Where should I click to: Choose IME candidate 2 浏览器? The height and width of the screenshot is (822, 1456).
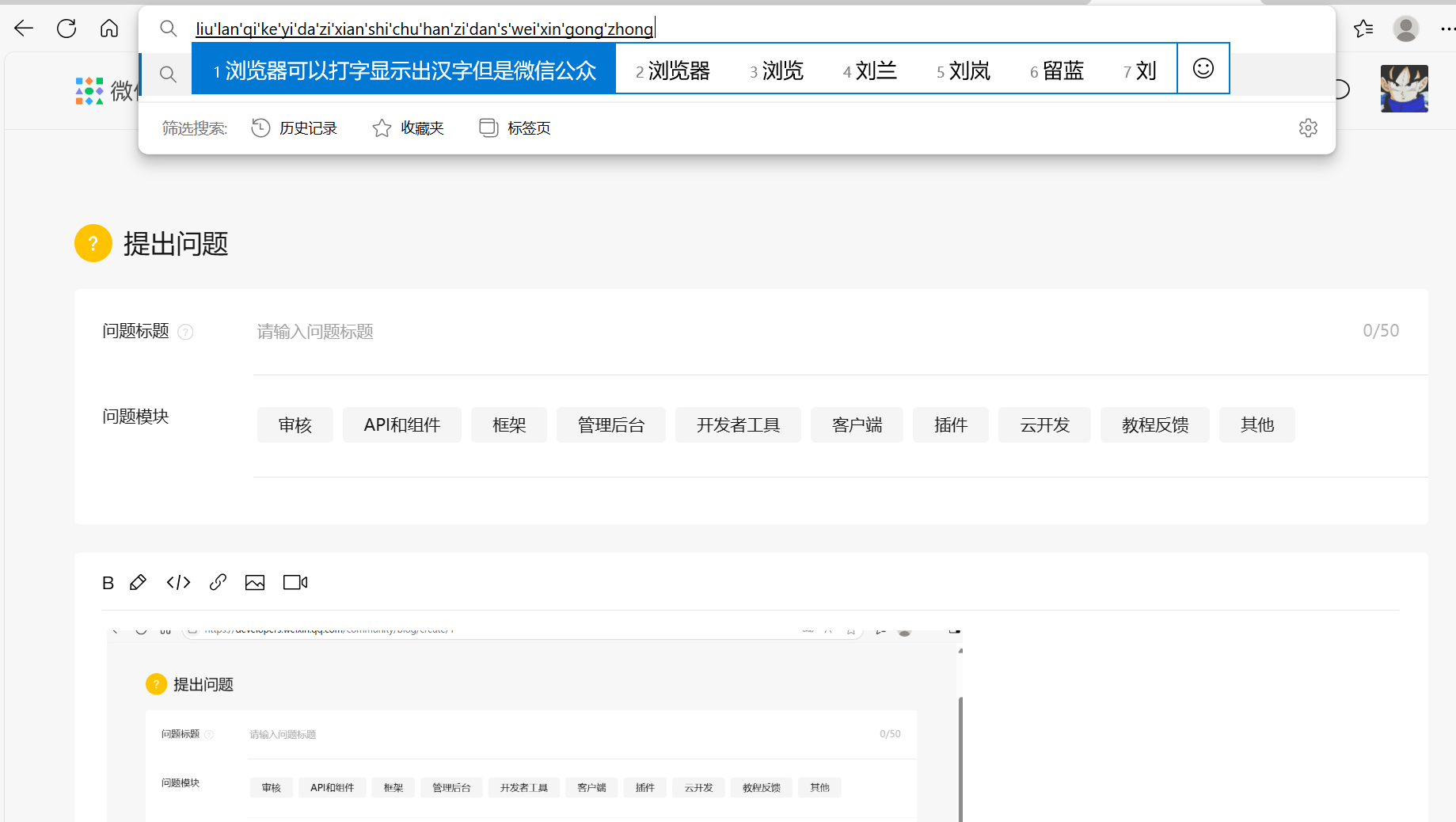pyautogui.click(x=673, y=70)
